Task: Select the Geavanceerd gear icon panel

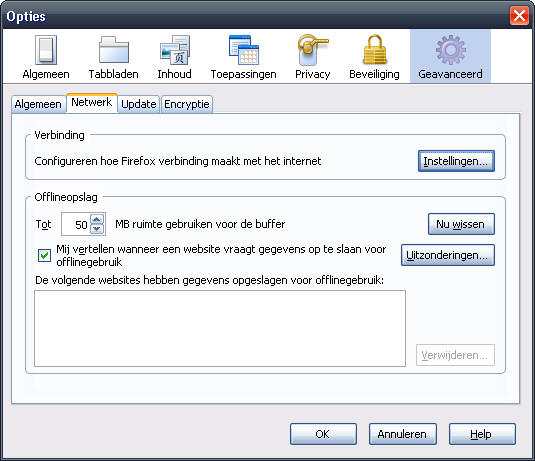Action: click(x=450, y=57)
